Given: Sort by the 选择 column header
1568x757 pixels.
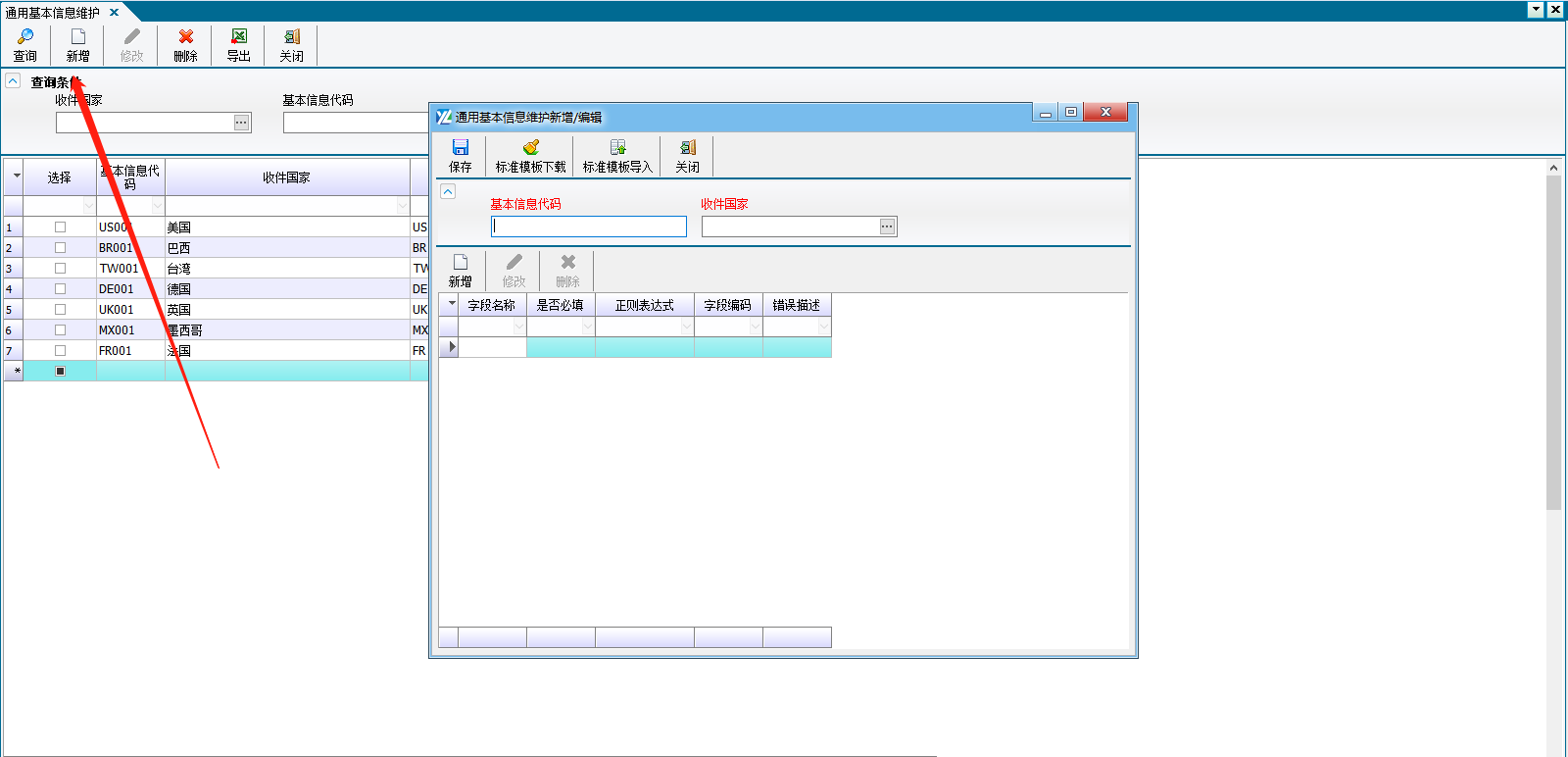Looking at the screenshot, I should coord(60,177).
